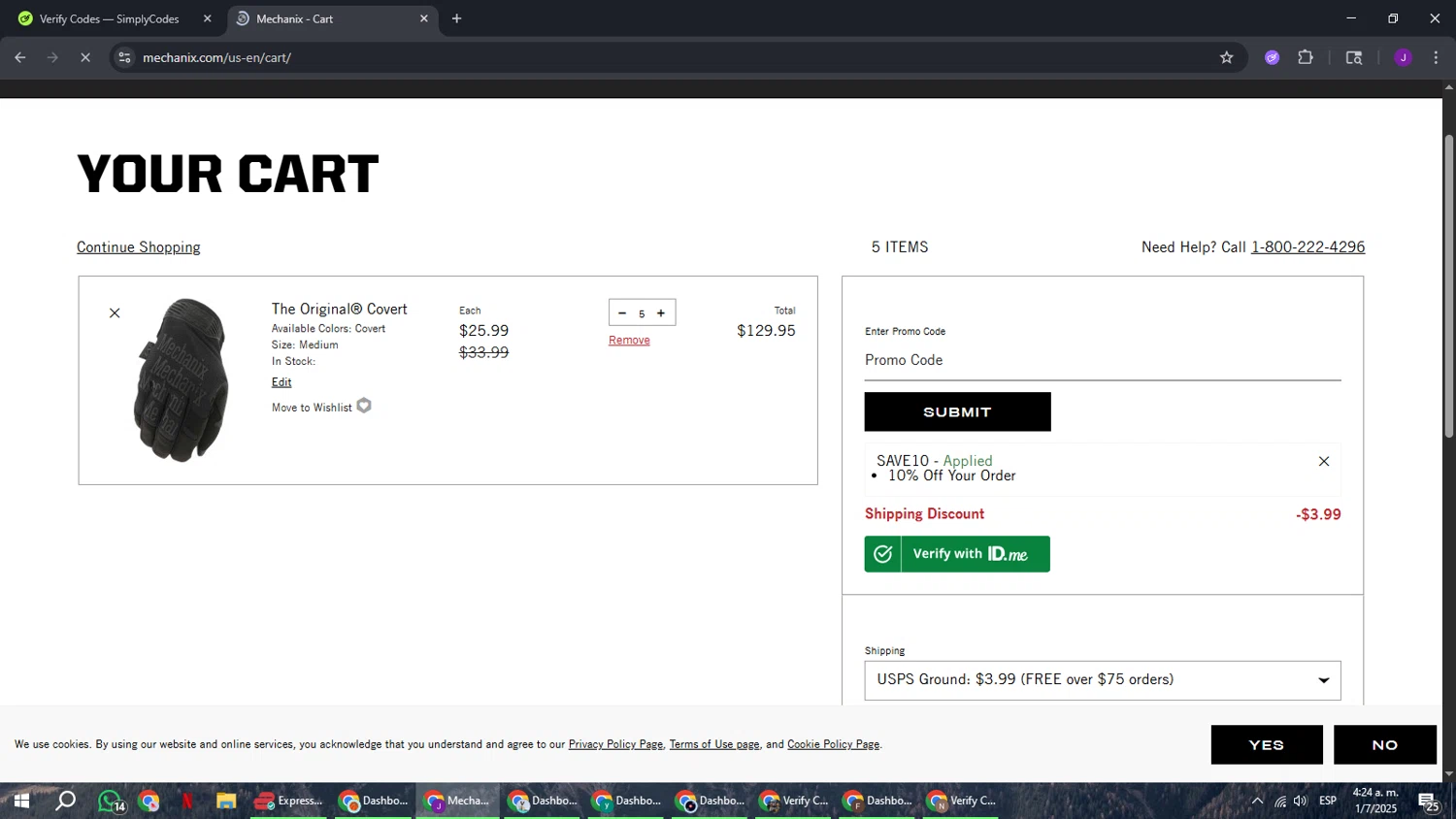Open a new browser tab
Screen dimensions: 1456x819
(456, 18)
